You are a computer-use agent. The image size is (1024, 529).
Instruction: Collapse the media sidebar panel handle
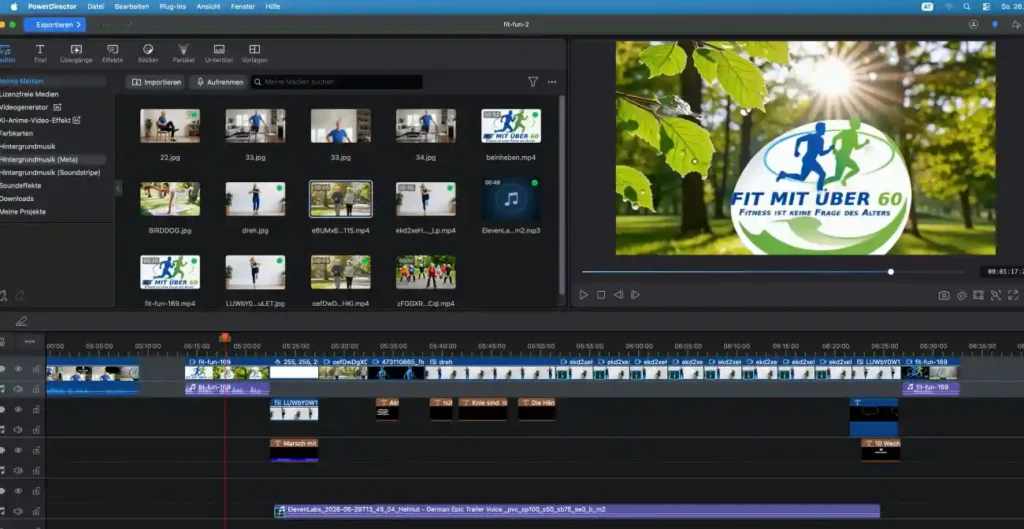118,188
